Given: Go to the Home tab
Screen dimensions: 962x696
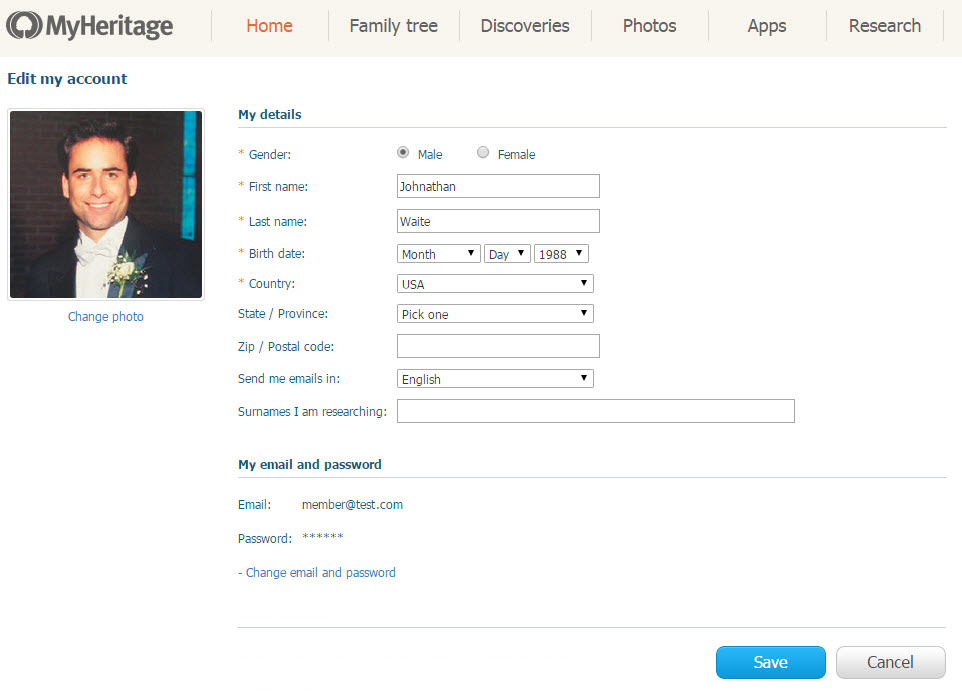Looking at the screenshot, I should [x=269, y=26].
